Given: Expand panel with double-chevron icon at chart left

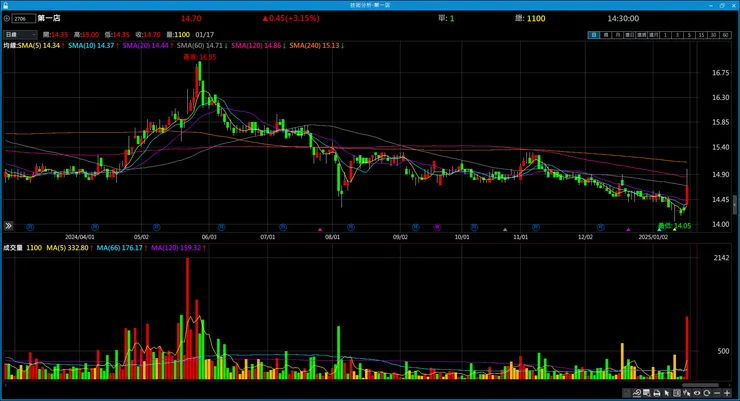Looking at the screenshot, I should [x=8, y=226].
